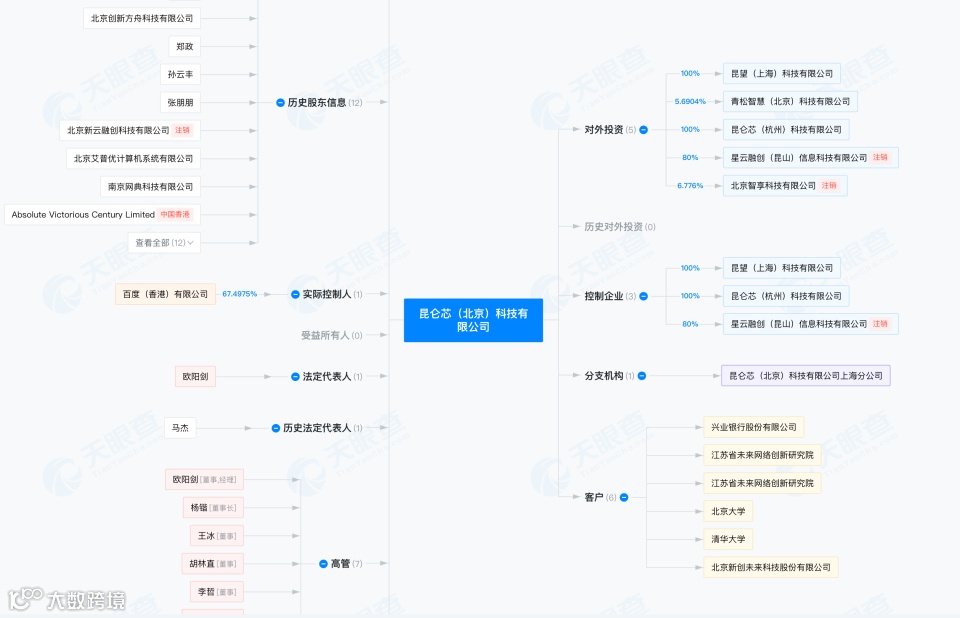Open 昆望（上海）科技有限公司 under 控制企业
This screenshot has width=960, height=618.
point(782,268)
